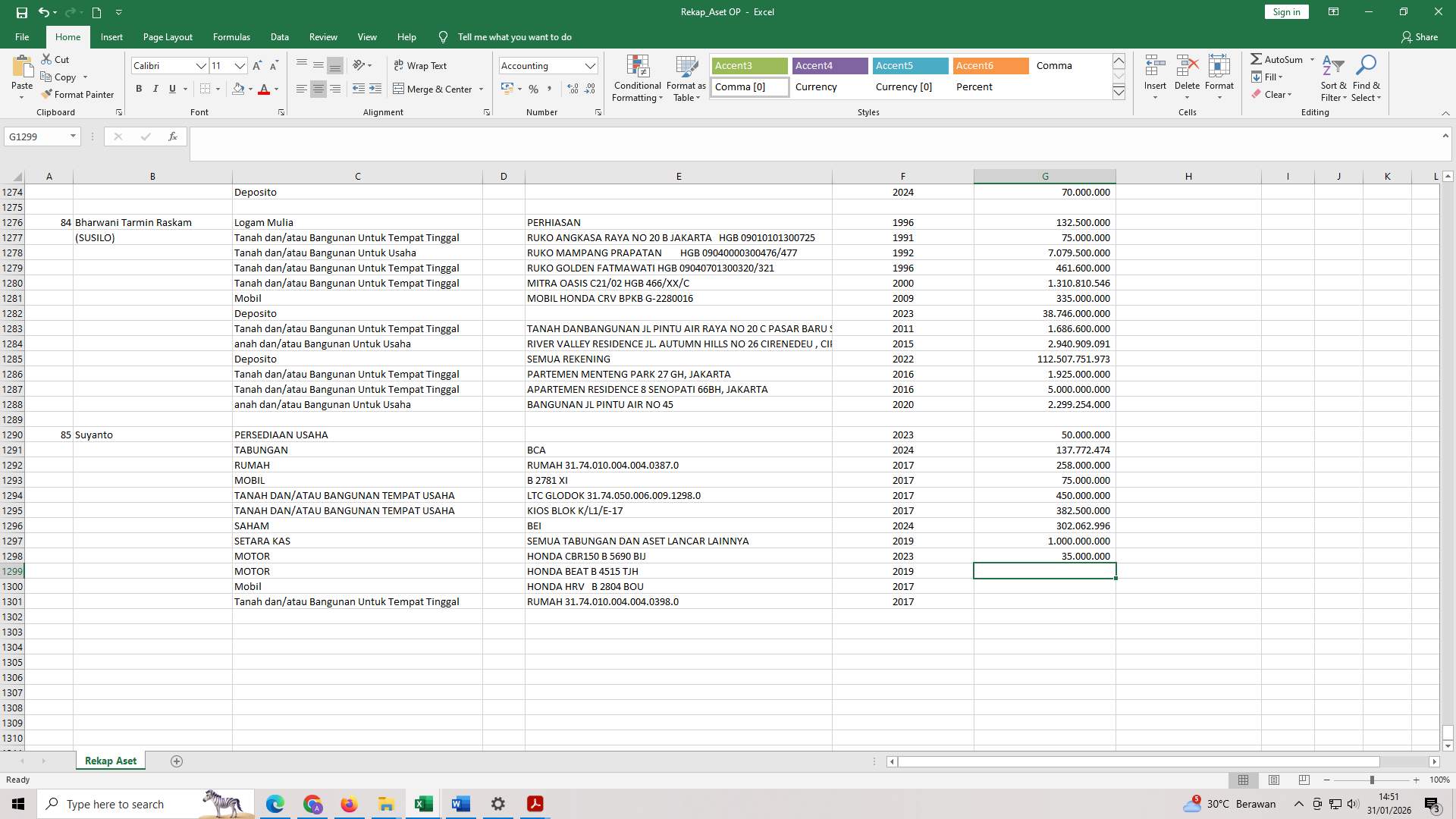Open the Sort & Filter menu
The image size is (1456, 819).
pyautogui.click(x=1333, y=78)
